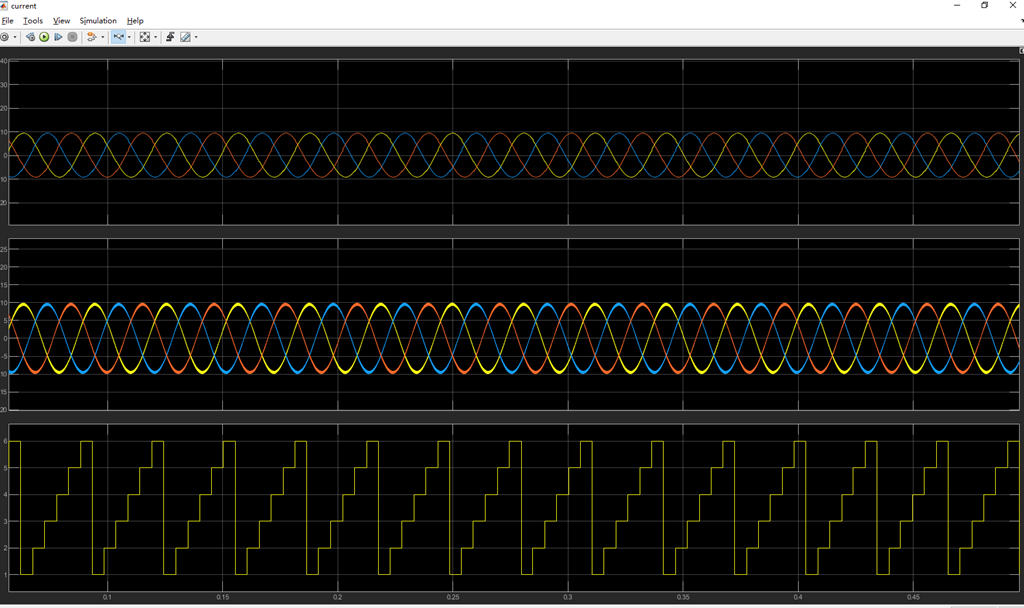Click the MATLAB logo in title bar
Viewport: 1024px width, 608px height.
tap(3, 6)
